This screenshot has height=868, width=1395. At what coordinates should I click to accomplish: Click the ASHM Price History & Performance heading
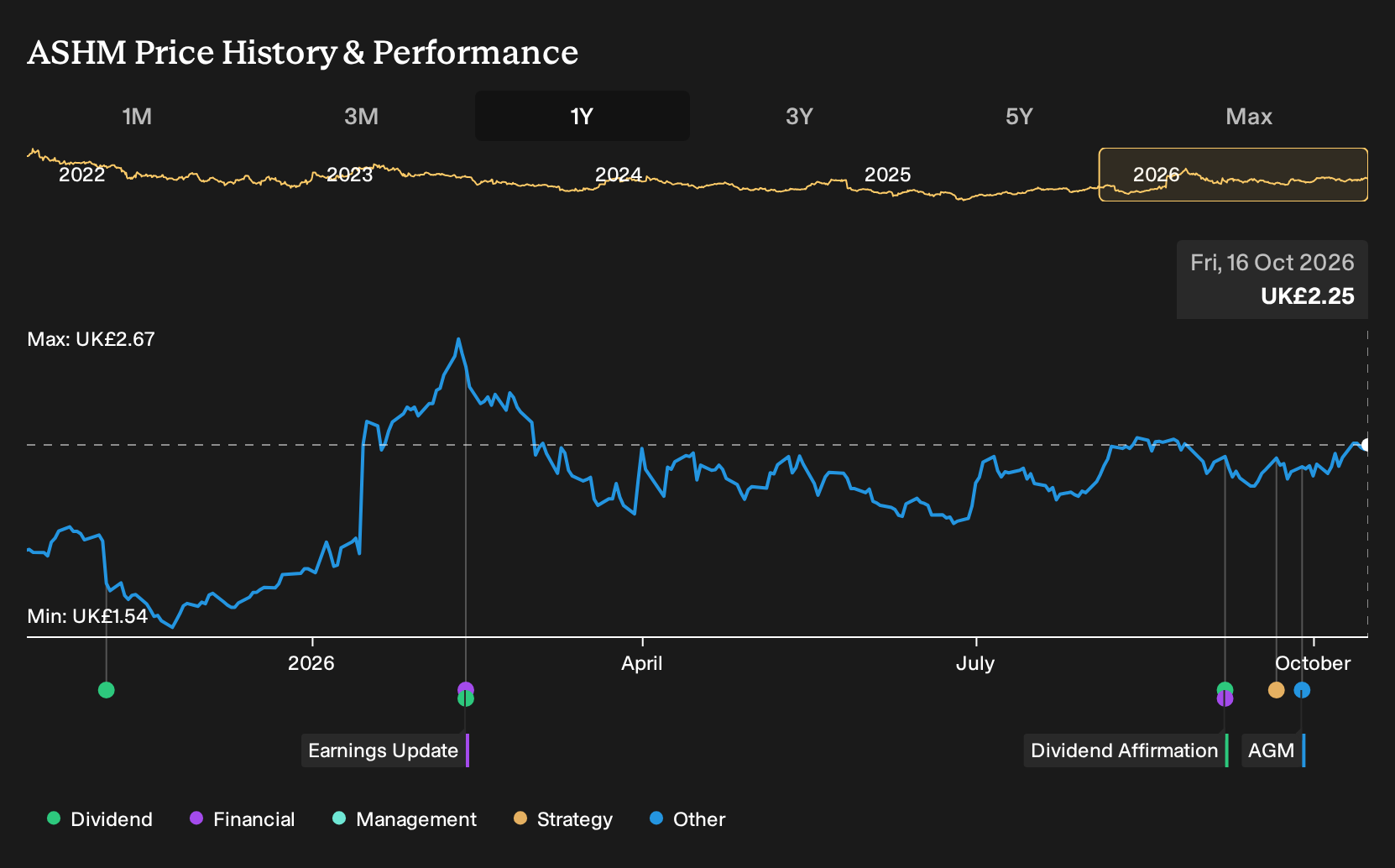coord(303,52)
